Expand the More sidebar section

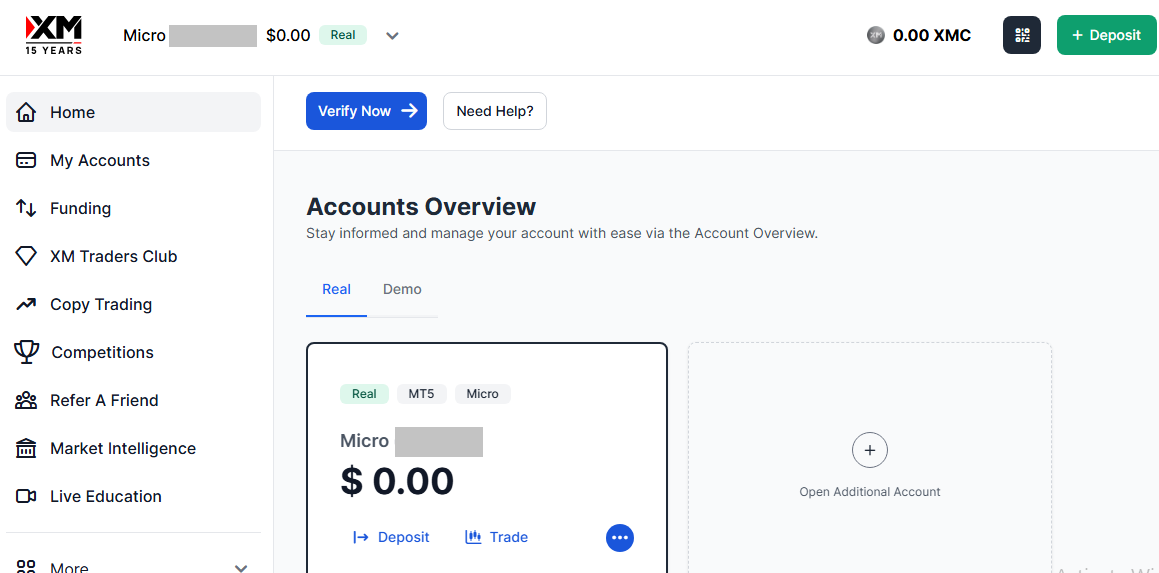[240, 567]
